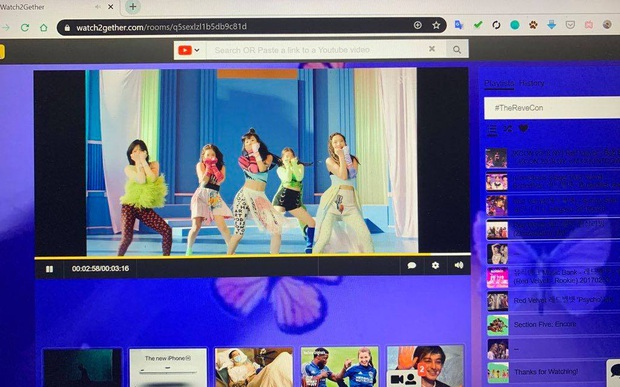Toggle the webcam camera icon
620x387 pixels.
(397, 379)
